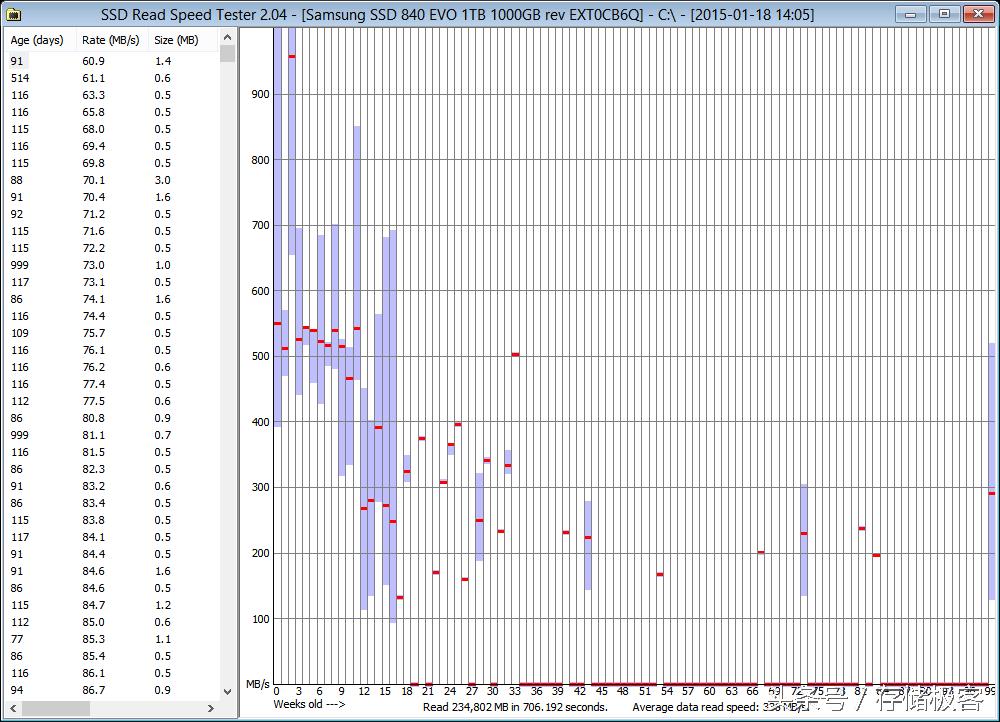Click the horizontal scrollbar thumb

(56, 709)
